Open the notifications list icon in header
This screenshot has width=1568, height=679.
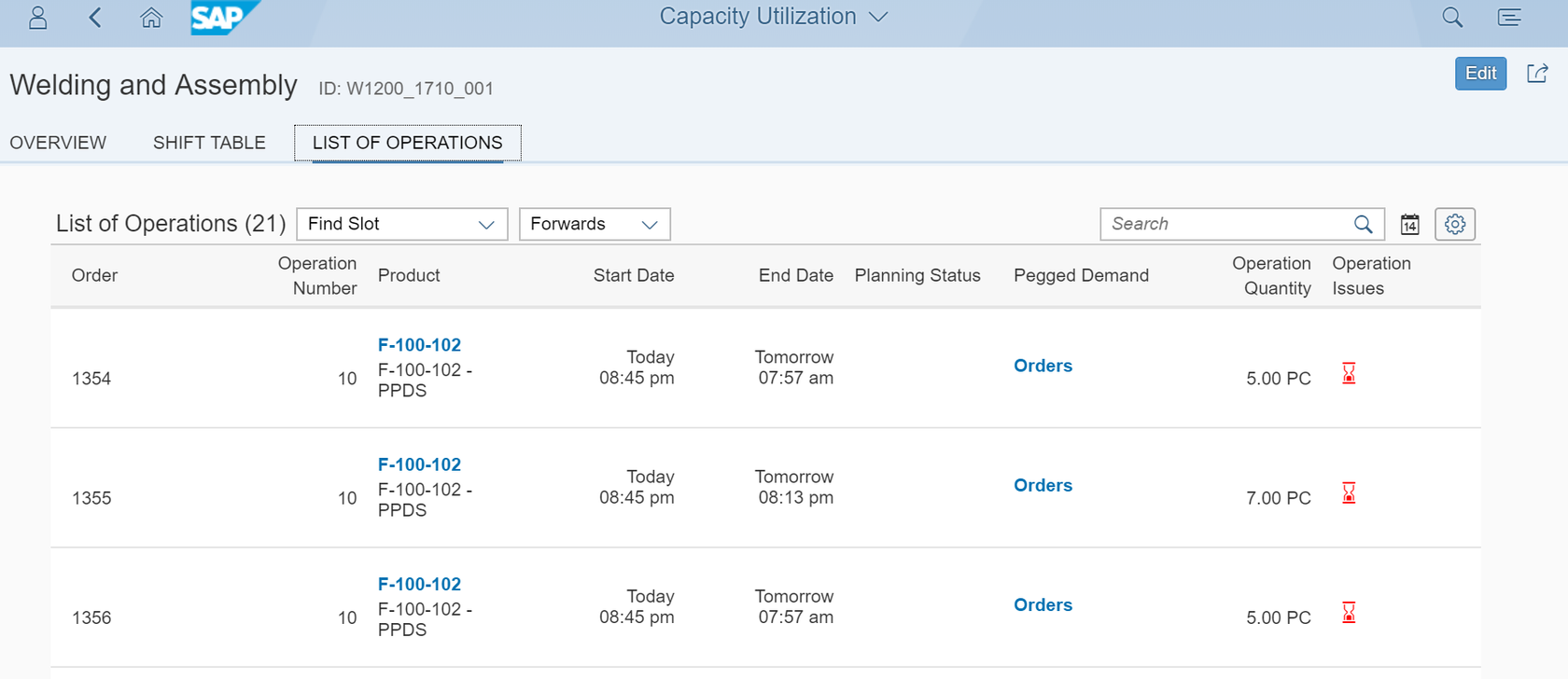[1509, 18]
